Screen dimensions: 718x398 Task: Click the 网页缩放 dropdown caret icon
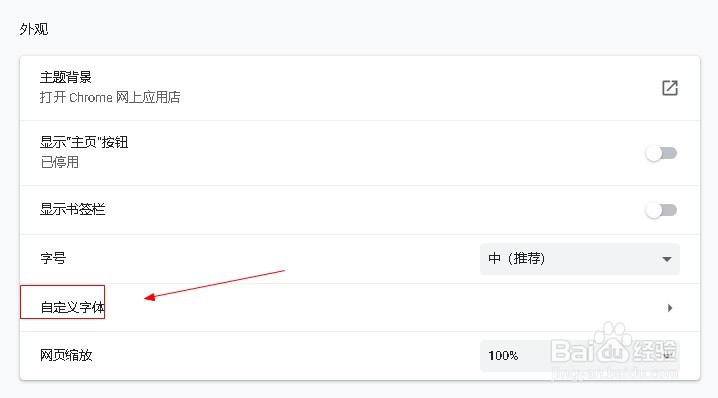(667, 355)
